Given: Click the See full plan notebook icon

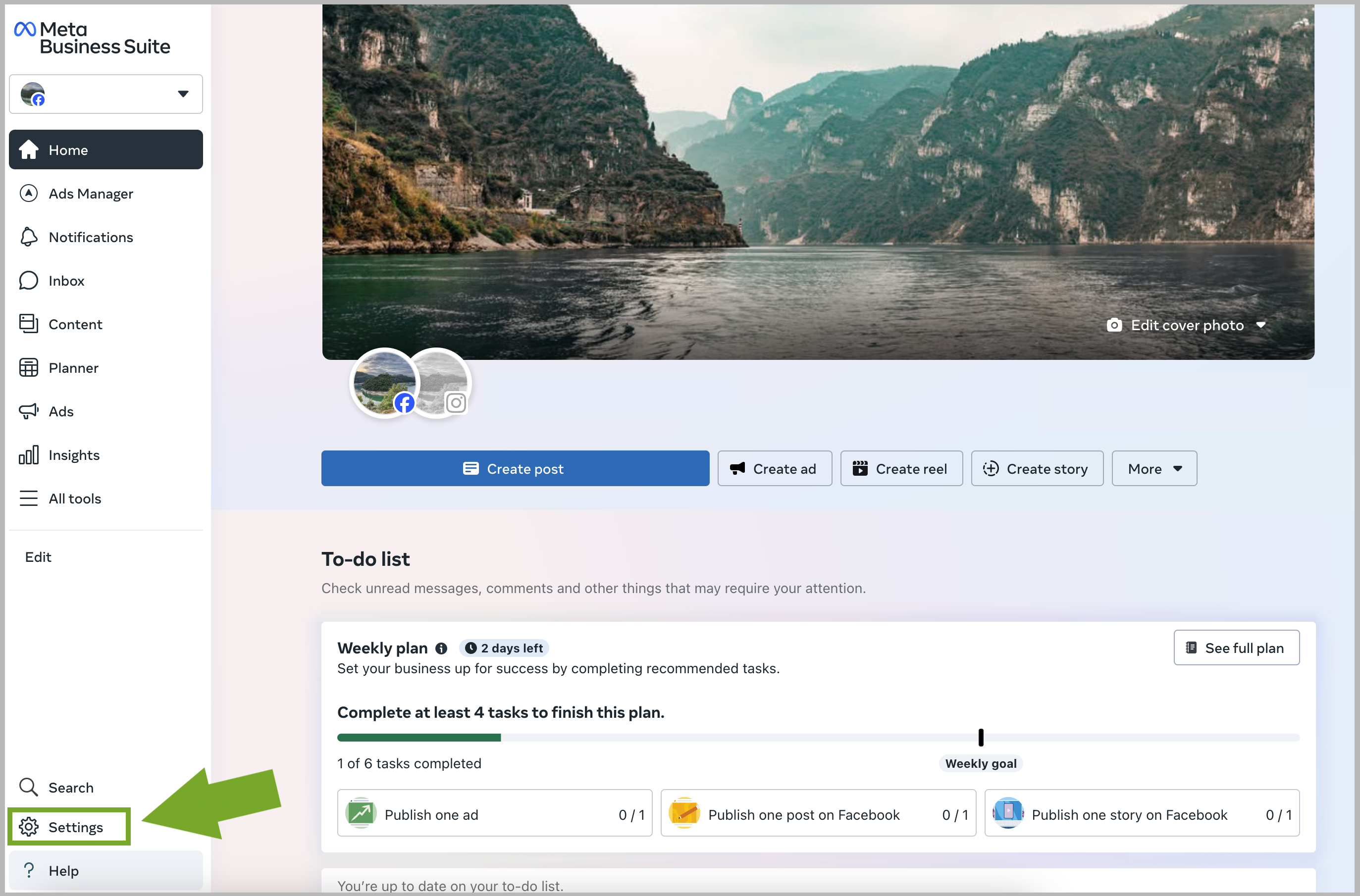Looking at the screenshot, I should pyautogui.click(x=1192, y=647).
